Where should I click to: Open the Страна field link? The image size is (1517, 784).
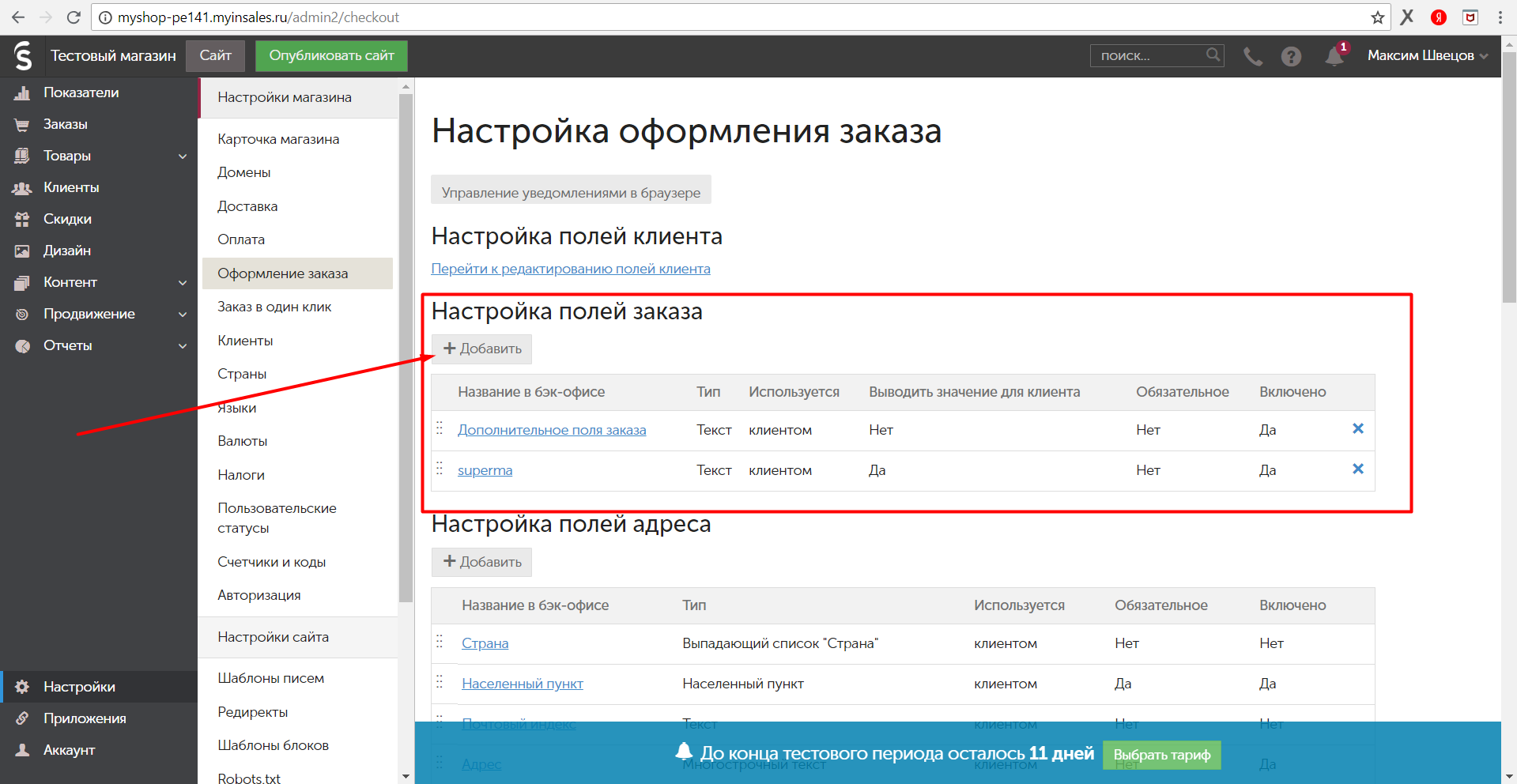pyautogui.click(x=485, y=643)
